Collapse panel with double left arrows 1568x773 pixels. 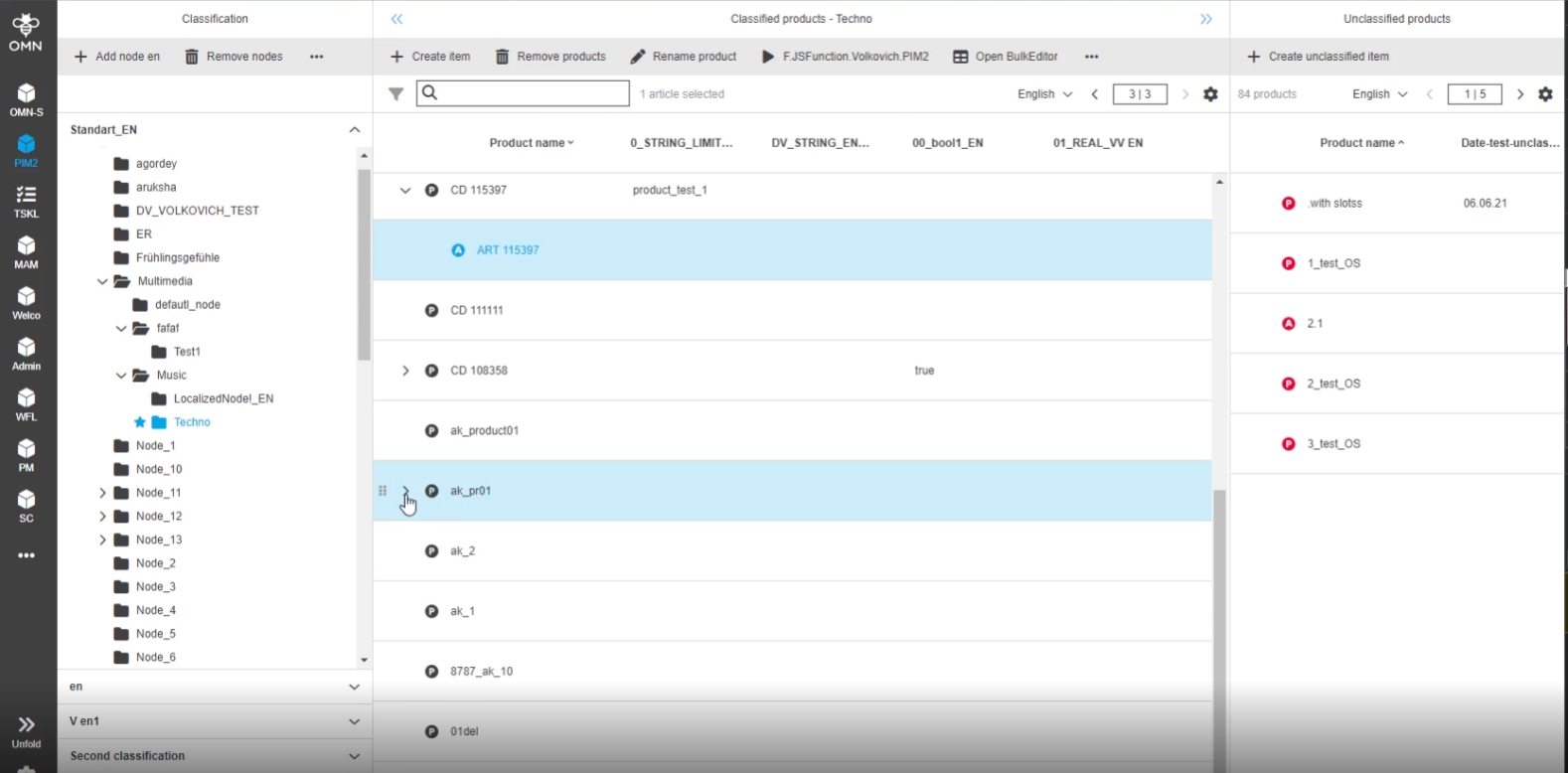pyautogui.click(x=397, y=19)
